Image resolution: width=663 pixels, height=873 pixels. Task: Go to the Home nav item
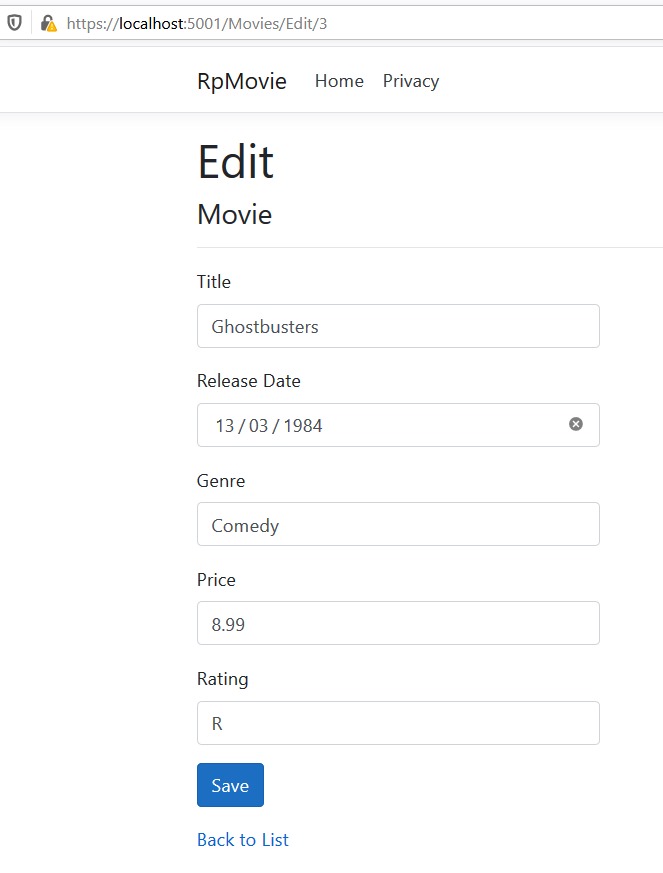click(x=339, y=81)
